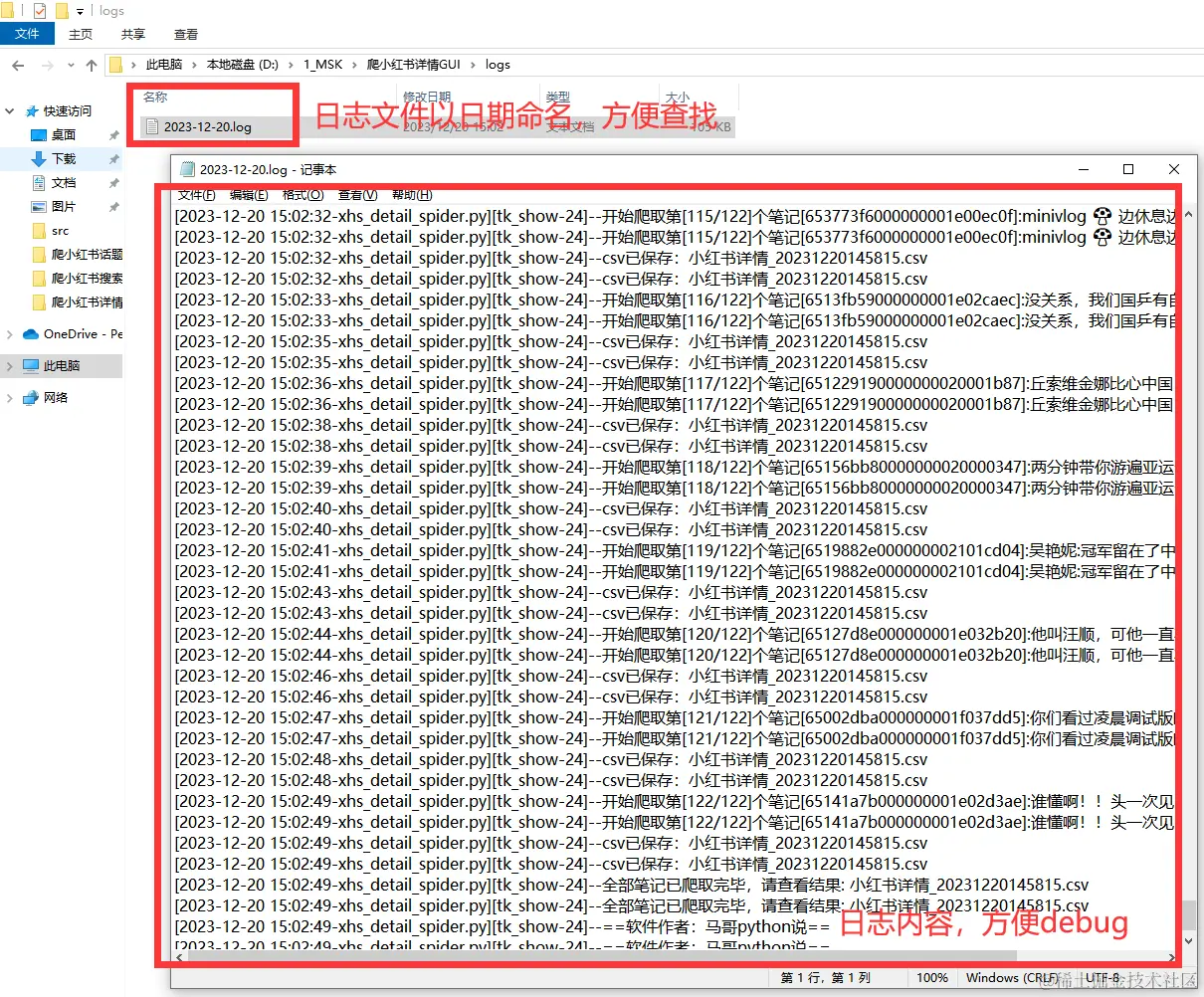Viewport: 1204px width, 997px height.
Task: Expand the 网络 tree node
Action: click(x=10, y=398)
